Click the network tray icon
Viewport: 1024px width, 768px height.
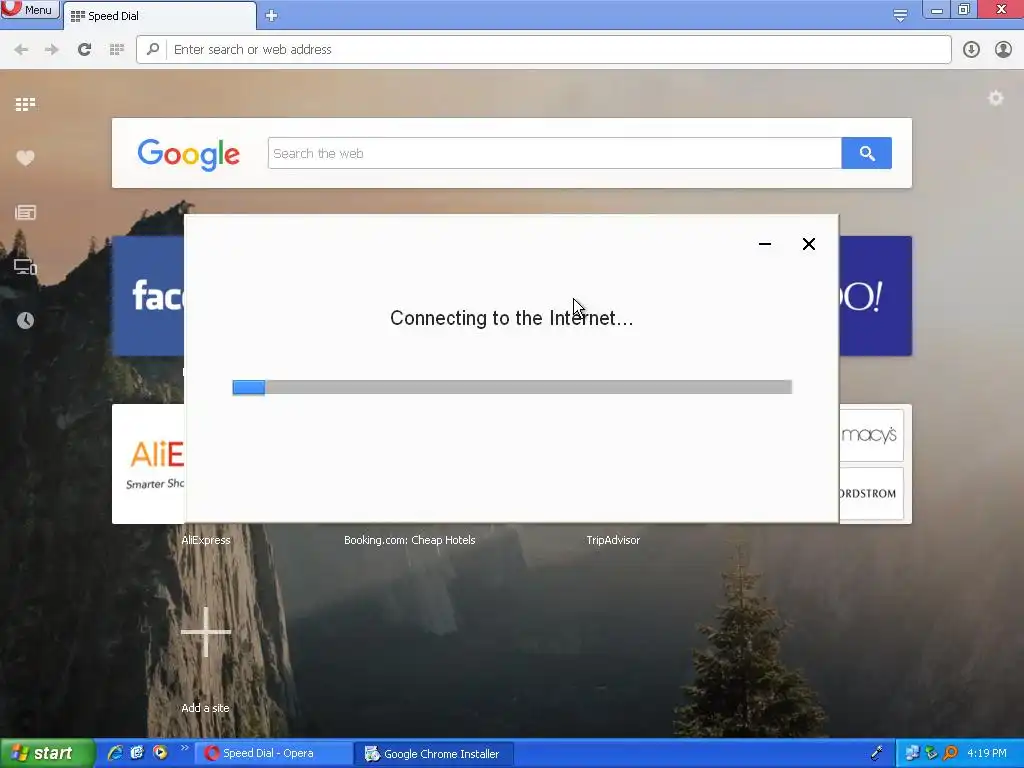[x=912, y=754]
